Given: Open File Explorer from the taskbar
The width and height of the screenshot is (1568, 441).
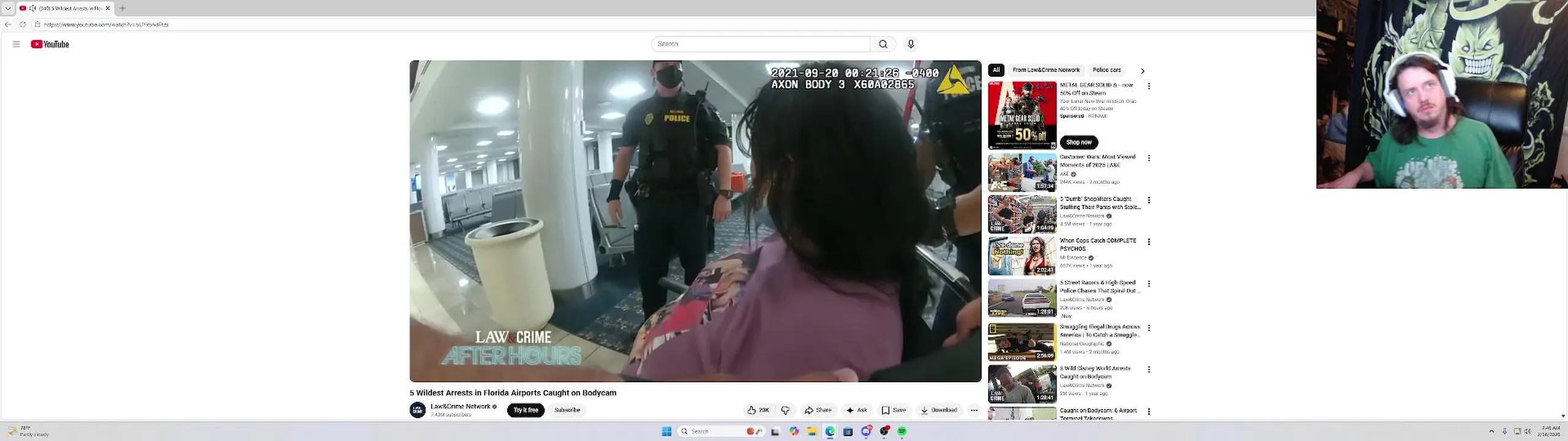Looking at the screenshot, I should [x=812, y=432].
